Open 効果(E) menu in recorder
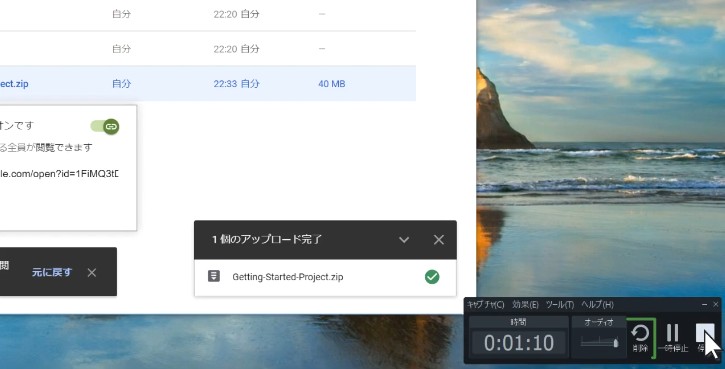 (525, 305)
